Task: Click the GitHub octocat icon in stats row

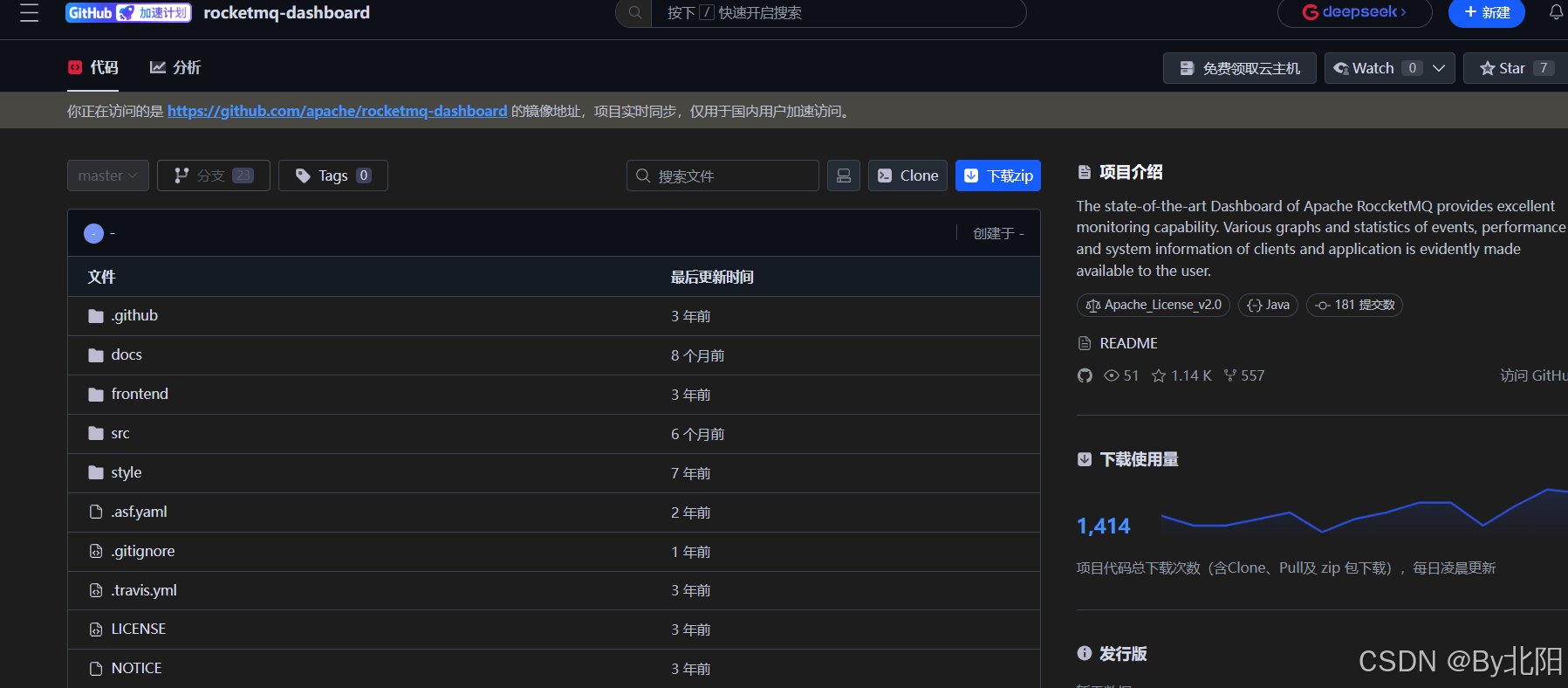Action: [x=1085, y=375]
